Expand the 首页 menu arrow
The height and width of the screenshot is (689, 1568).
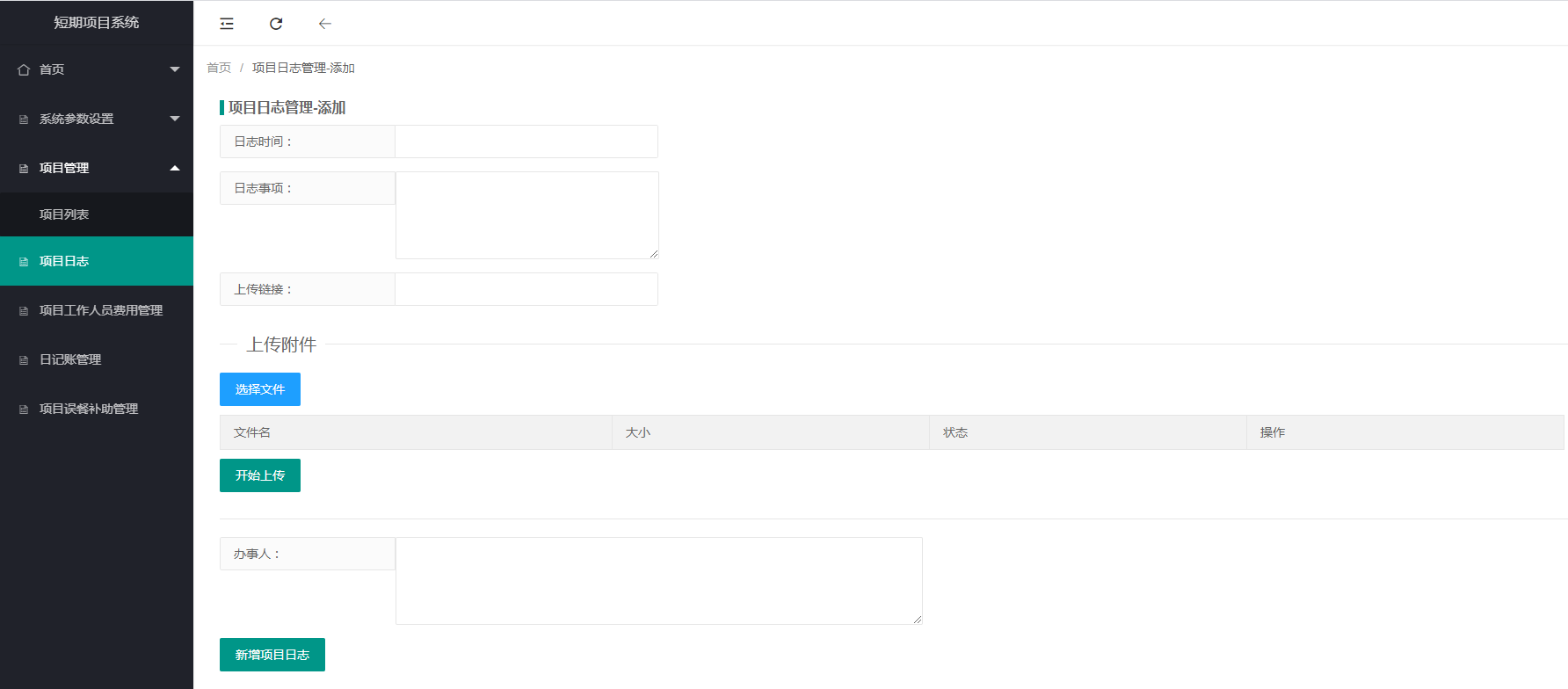[175, 69]
